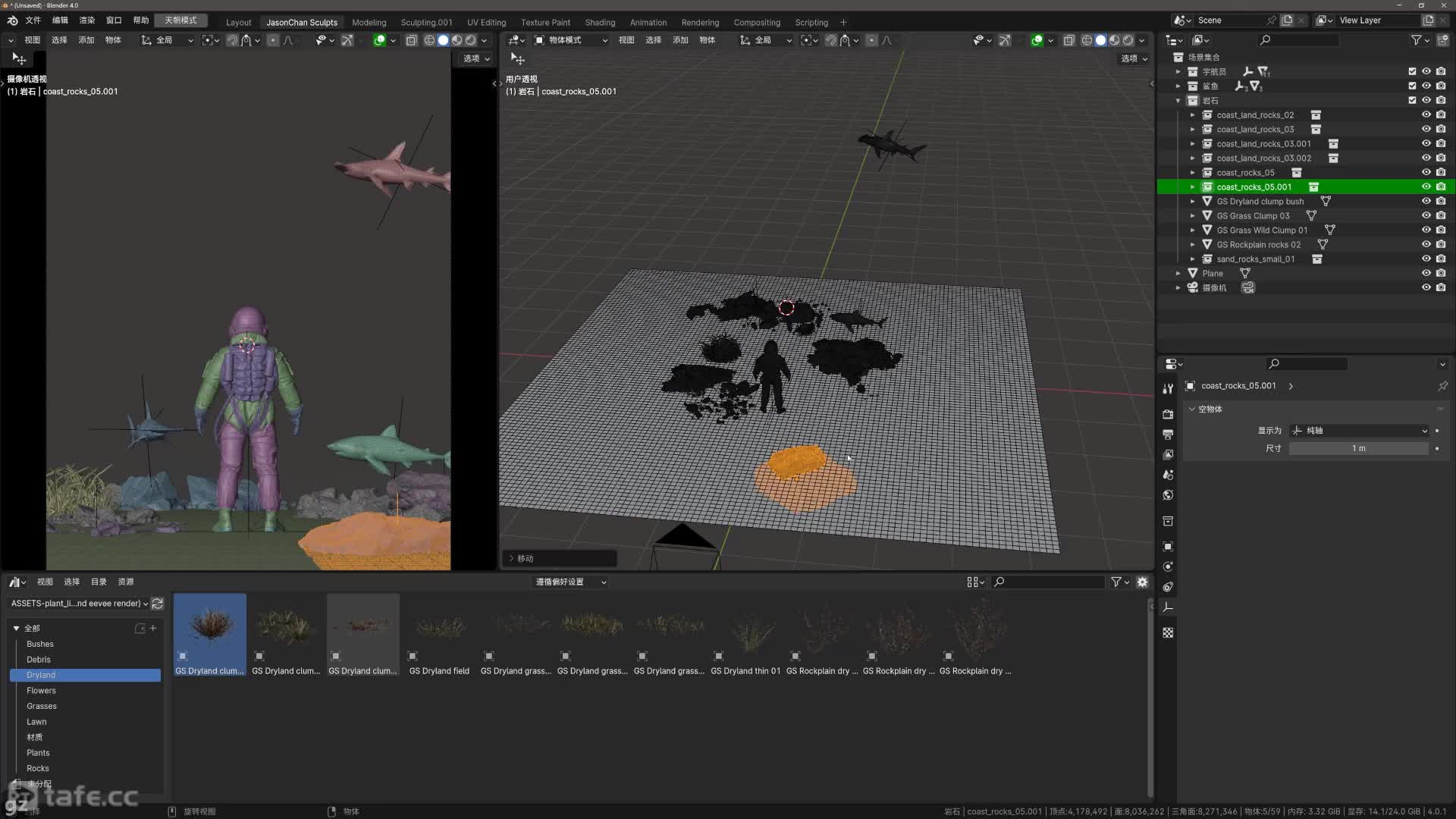The height and width of the screenshot is (819, 1456).
Task: Open 显示为 纯轴 display dropdown
Action: [1360, 430]
